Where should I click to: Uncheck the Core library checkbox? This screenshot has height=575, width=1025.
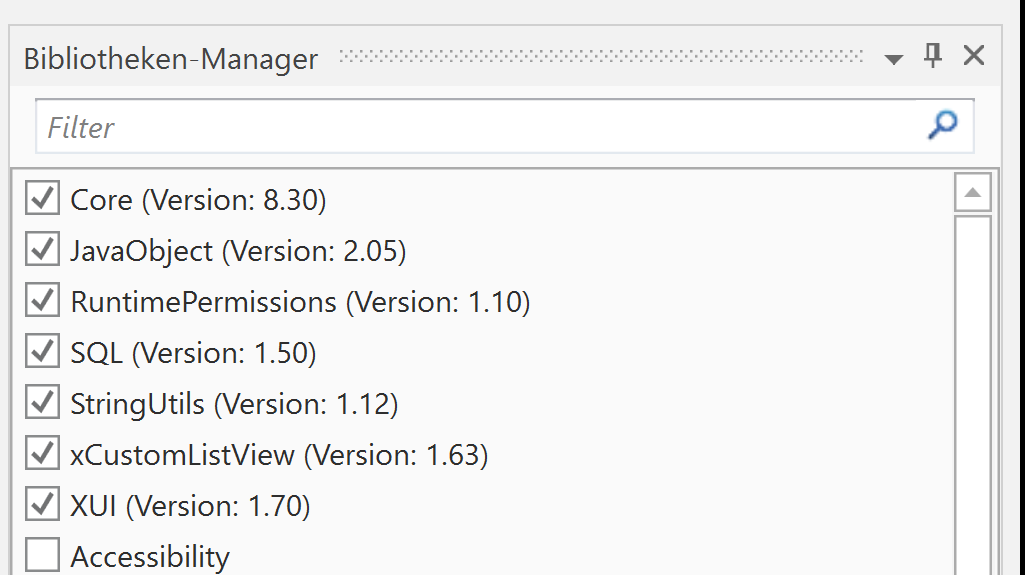[42, 199]
